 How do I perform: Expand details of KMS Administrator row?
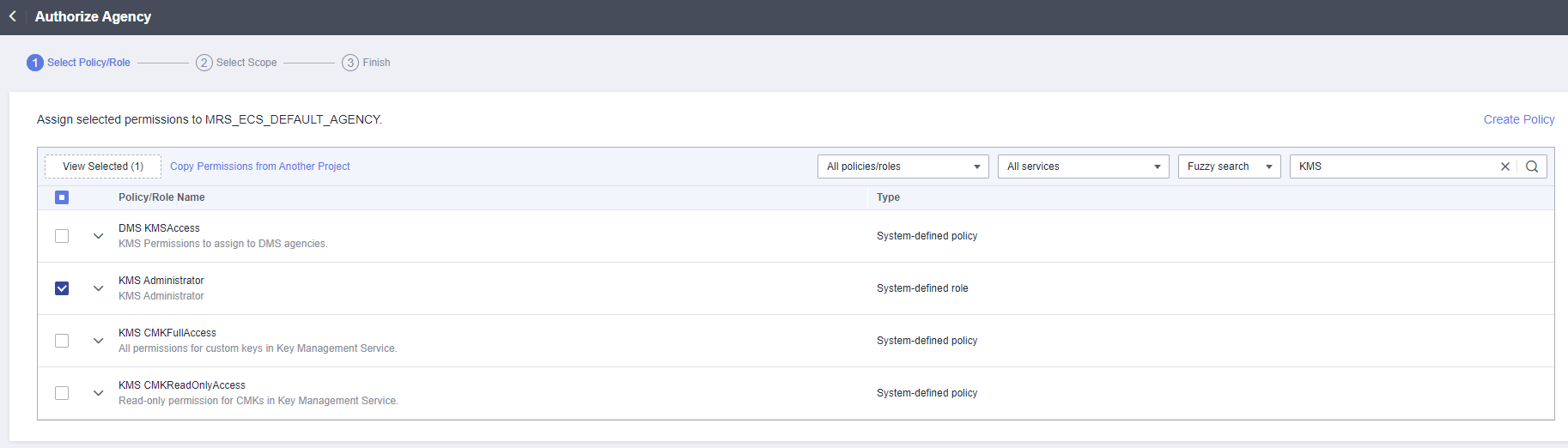(98, 288)
